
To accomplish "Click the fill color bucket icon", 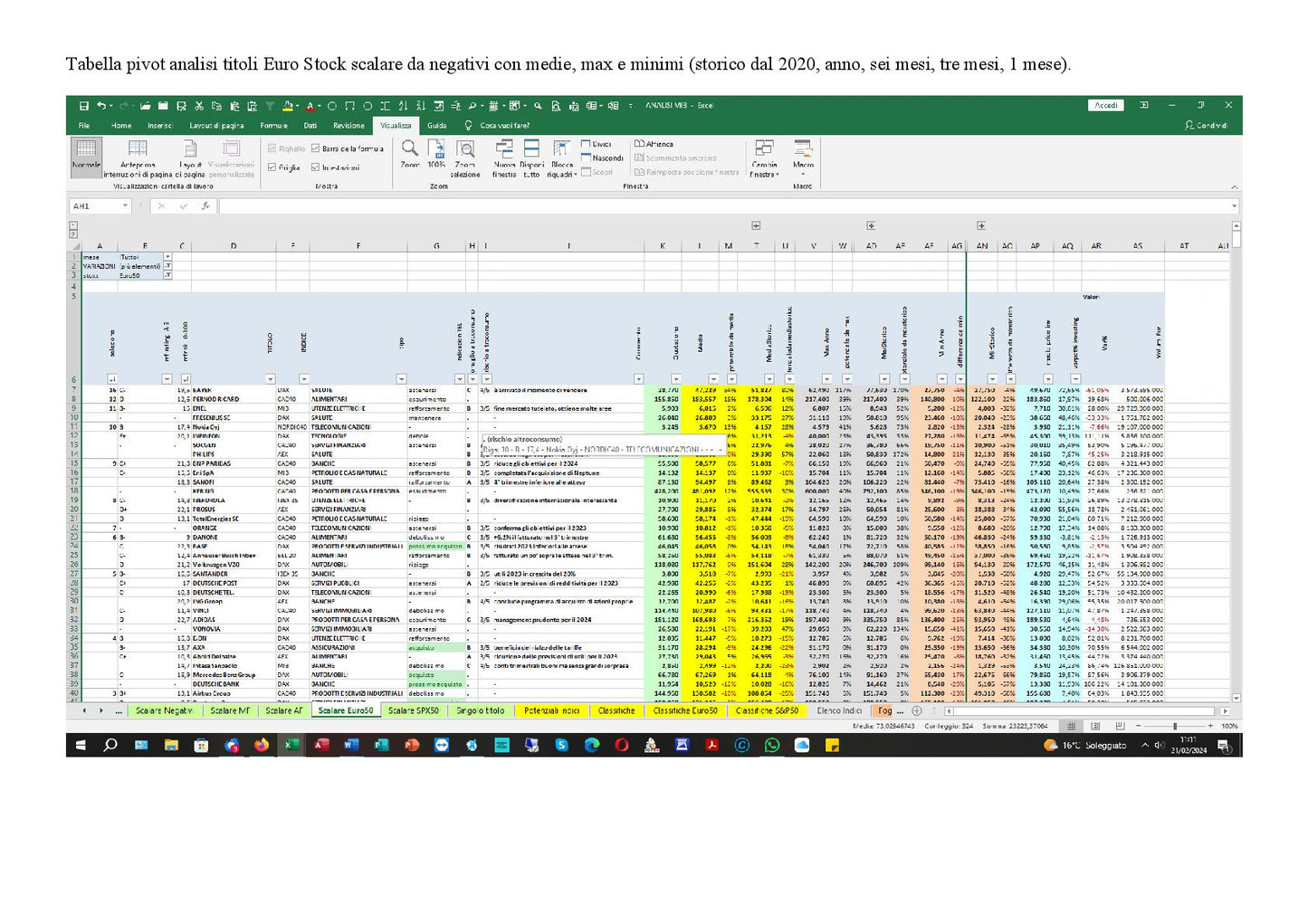I will click(x=288, y=106).
